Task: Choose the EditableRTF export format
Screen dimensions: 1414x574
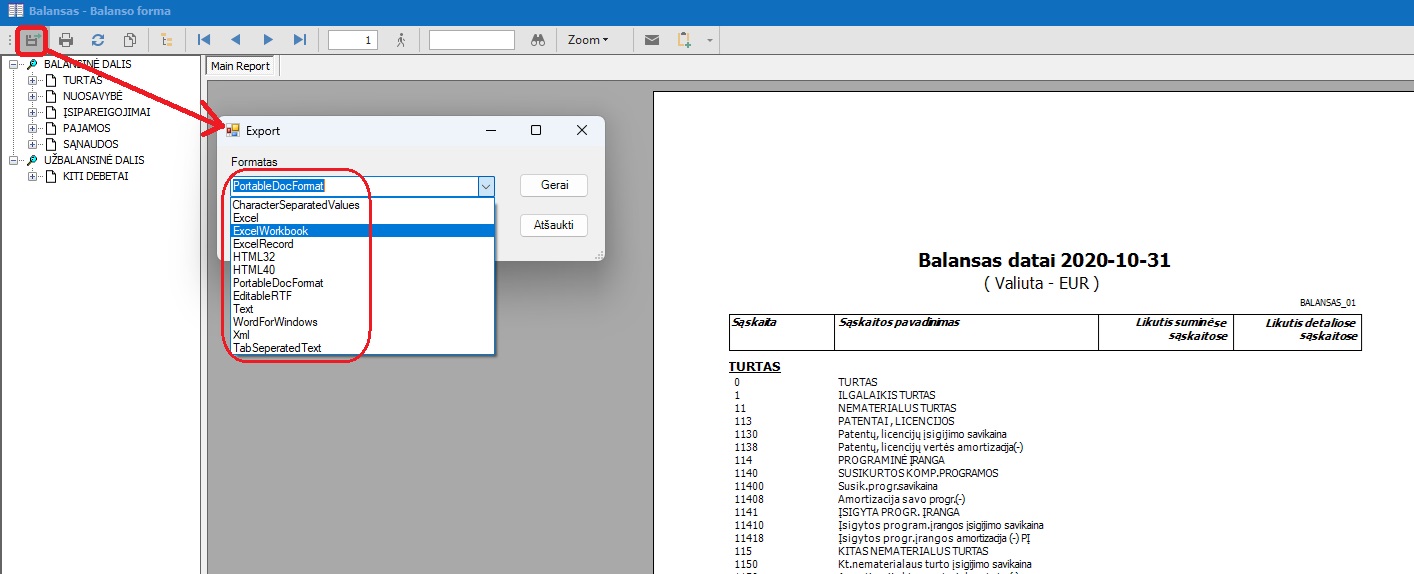Action: point(362,296)
